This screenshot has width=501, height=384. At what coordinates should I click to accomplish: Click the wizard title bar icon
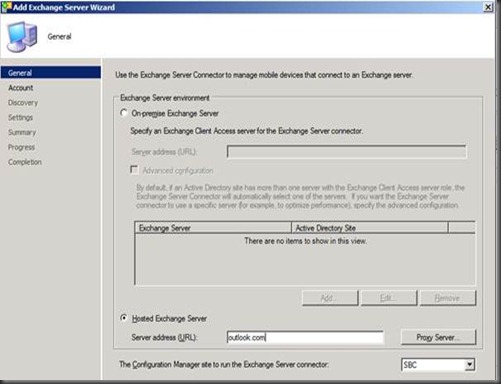pos(6,7)
